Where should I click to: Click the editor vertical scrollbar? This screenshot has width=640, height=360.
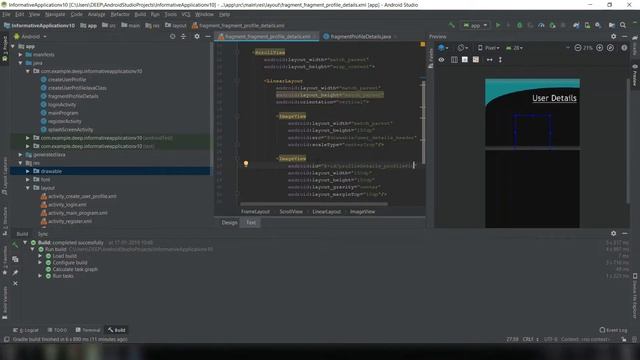[x=423, y=122]
